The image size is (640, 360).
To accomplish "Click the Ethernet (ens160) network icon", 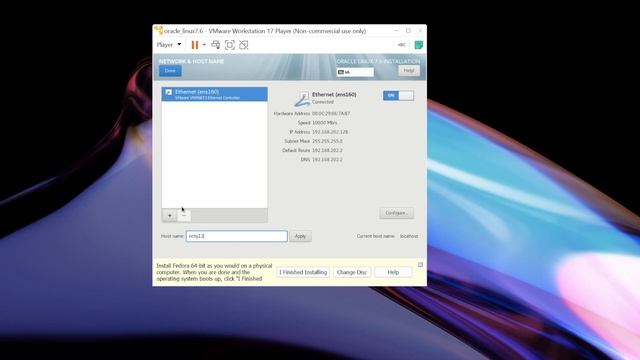I will click(302, 99).
